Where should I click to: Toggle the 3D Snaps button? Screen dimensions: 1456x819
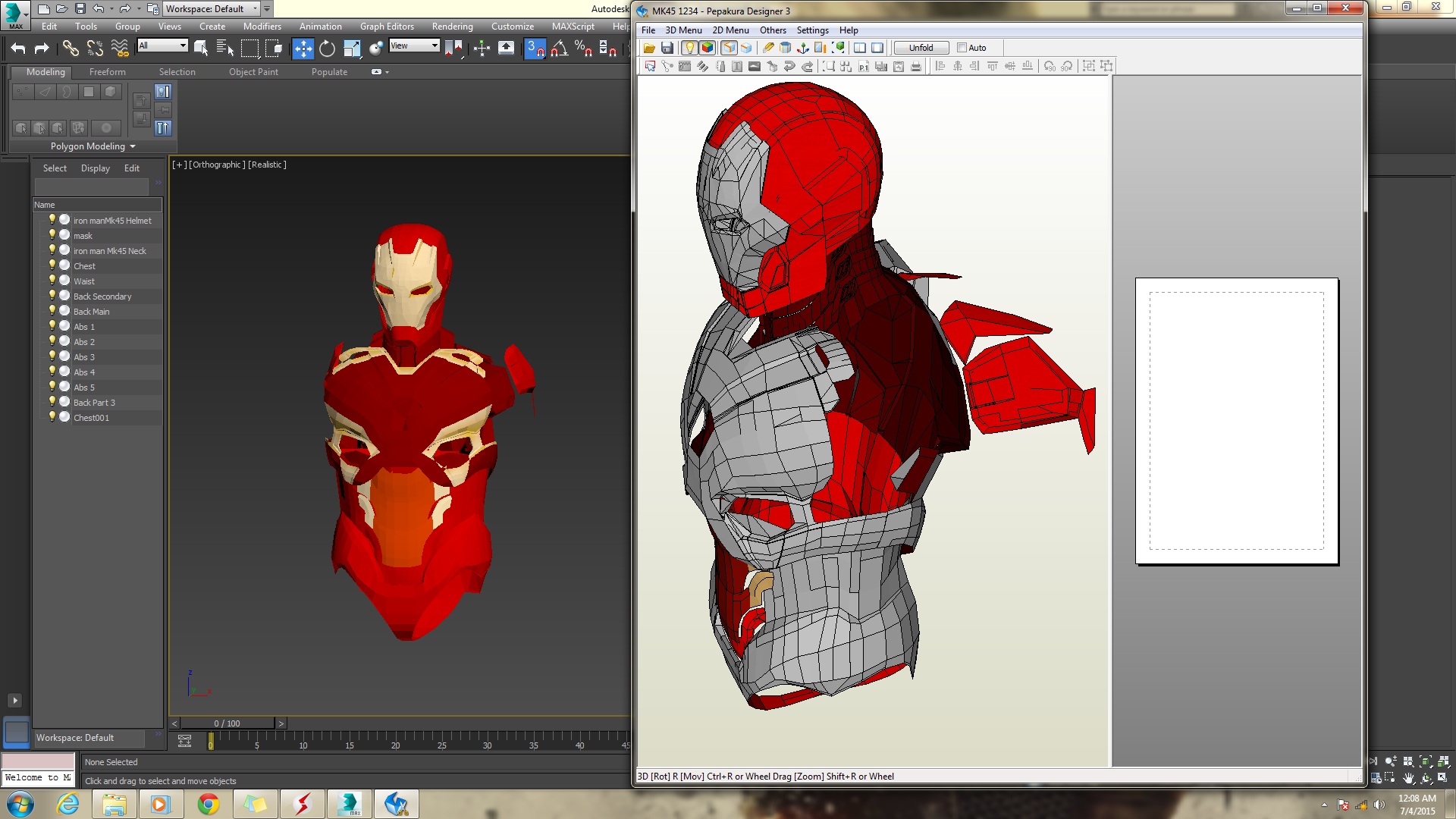(x=535, y=49)
